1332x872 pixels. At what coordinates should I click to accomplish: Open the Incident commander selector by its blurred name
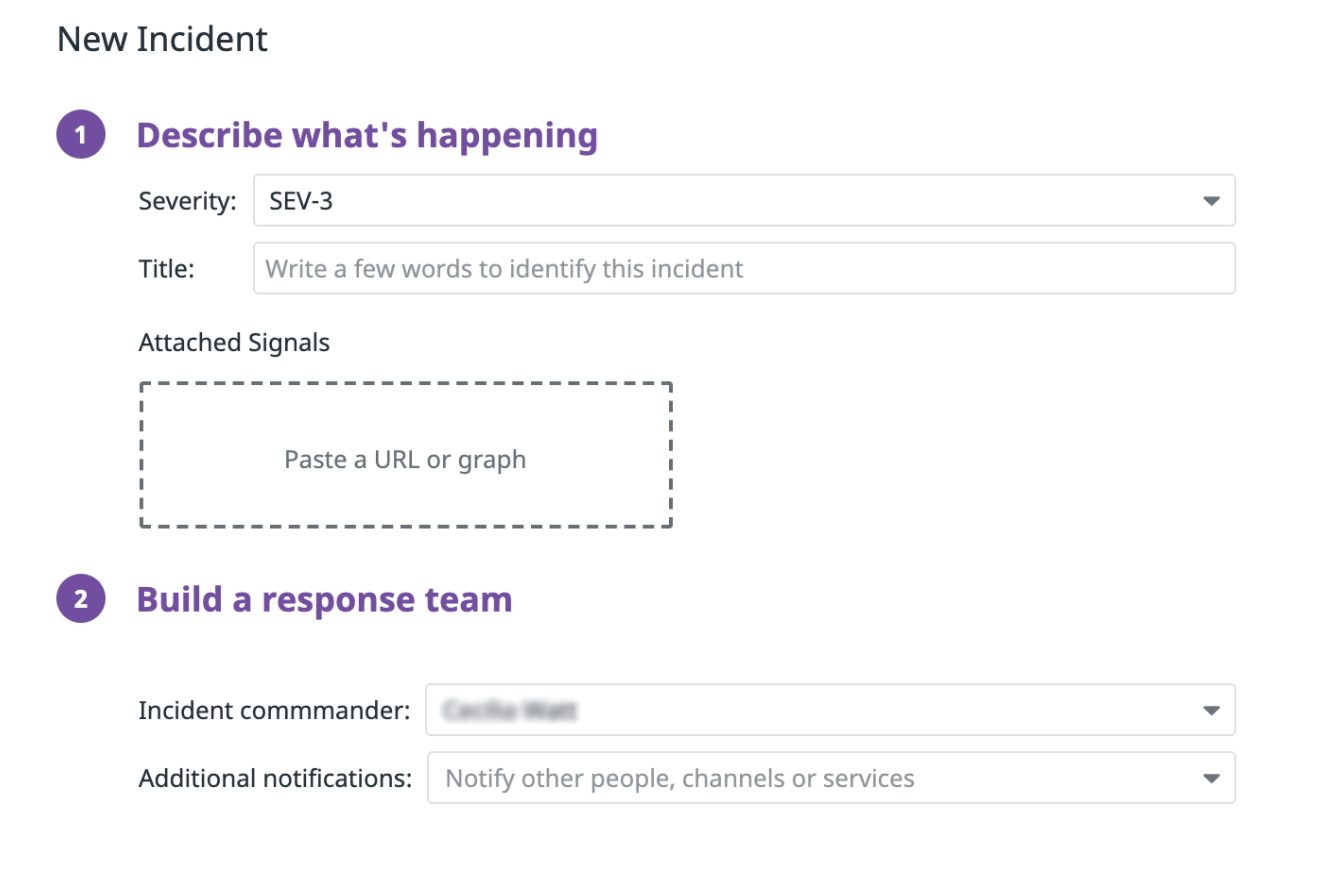tap(512, 711)
